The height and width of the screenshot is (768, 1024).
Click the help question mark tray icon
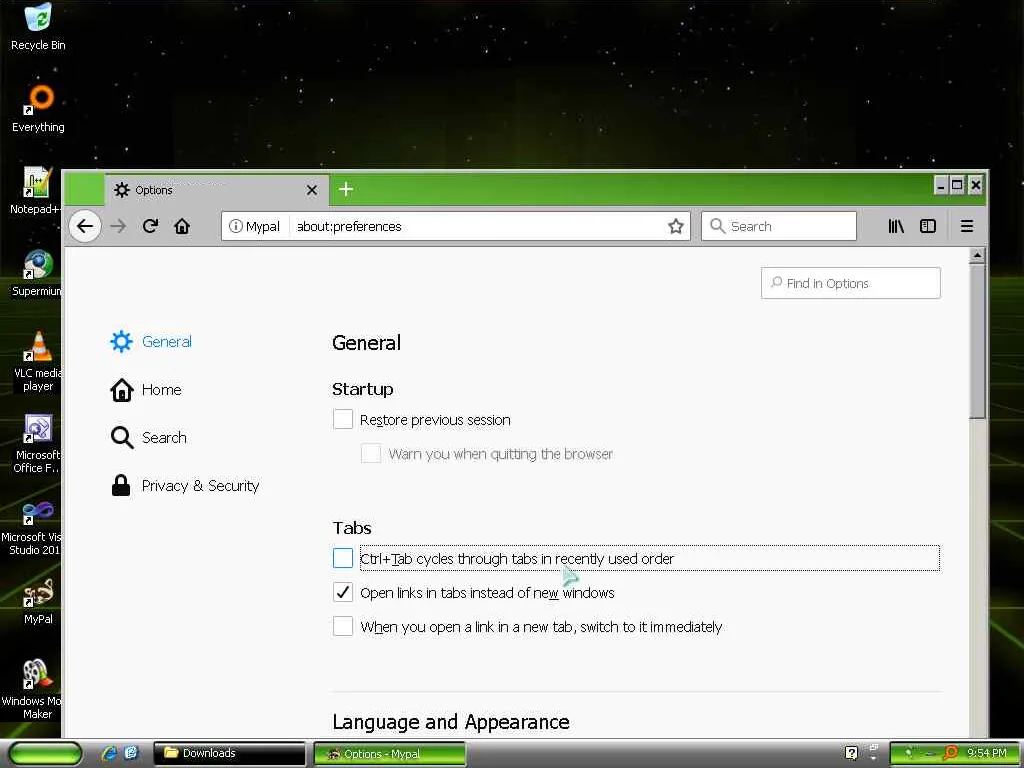pyautogui.click(x=851, y=753)
